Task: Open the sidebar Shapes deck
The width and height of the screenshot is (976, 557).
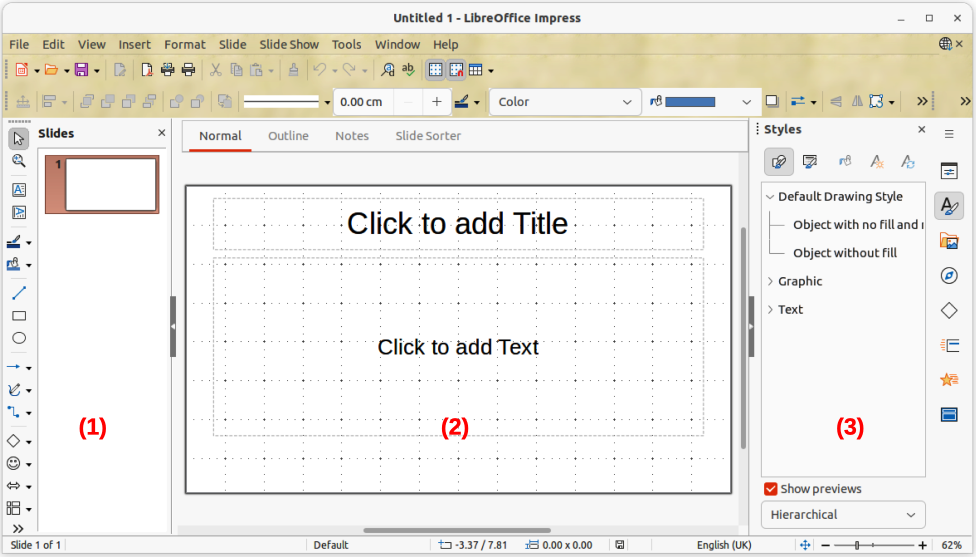Action: pyautogui.click(x=949, y=310)
